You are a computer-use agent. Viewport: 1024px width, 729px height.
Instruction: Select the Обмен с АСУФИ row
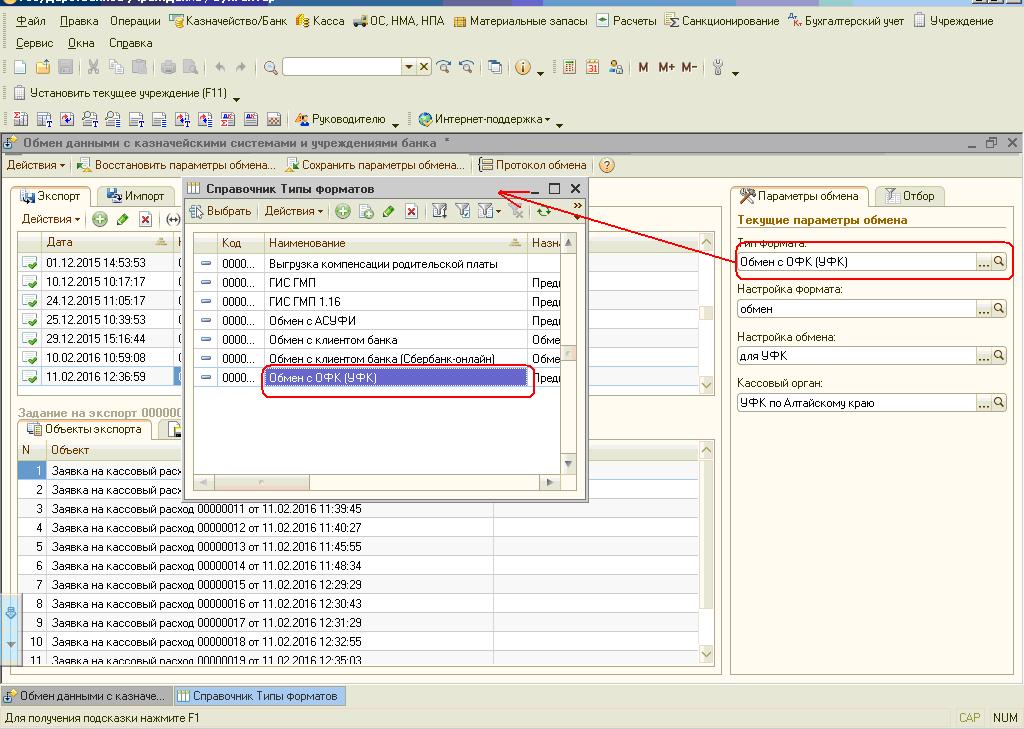click(x=312, y=321)
